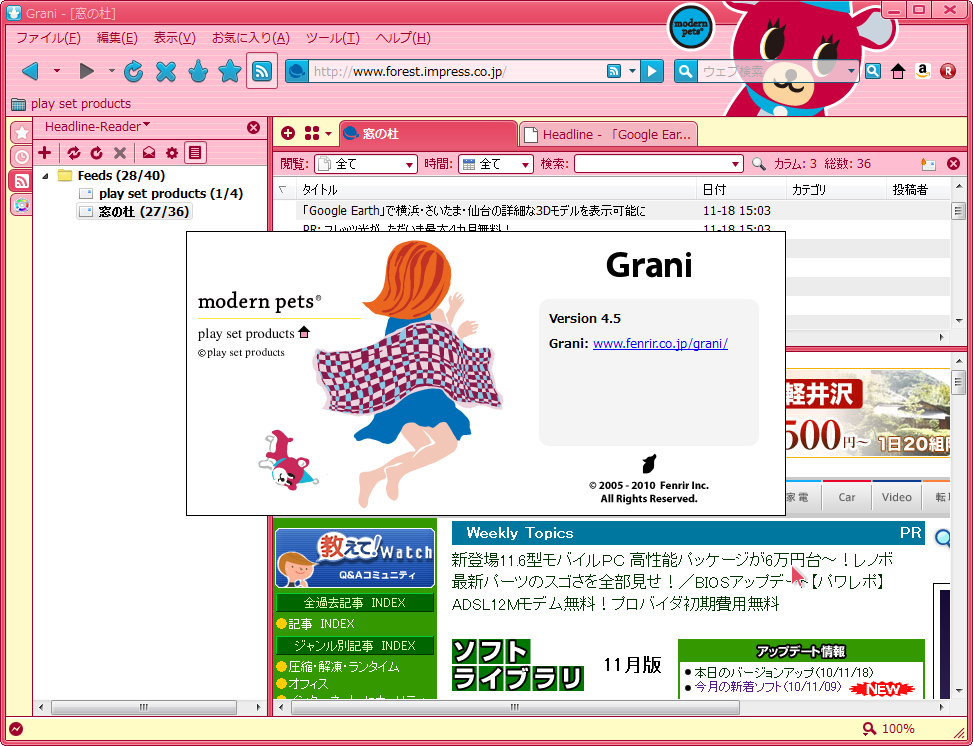Open the www.fenrir.co.jp/grani/ link

(660, 343)
